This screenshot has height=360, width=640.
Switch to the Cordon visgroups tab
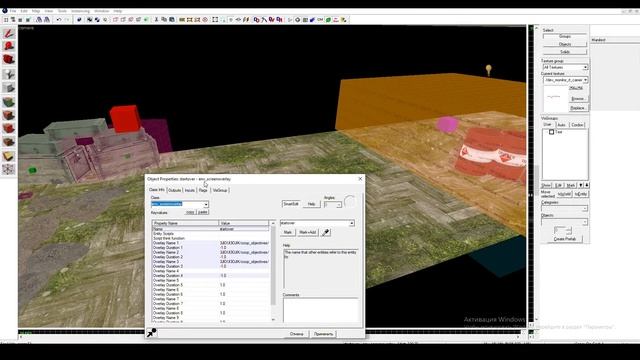coord(577,124)
